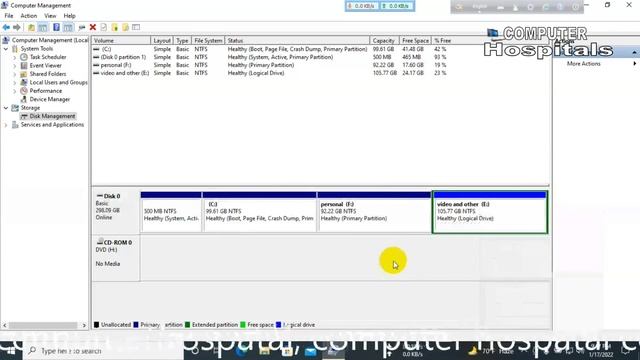Expand the Performance tree node
The height and width of the screenshot is (360, 640).
pos(15,91)
